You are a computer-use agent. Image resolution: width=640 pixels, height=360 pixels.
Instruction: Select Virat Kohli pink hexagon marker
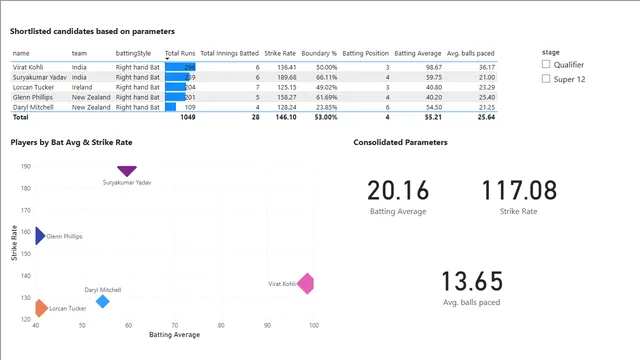pos(306,284)
